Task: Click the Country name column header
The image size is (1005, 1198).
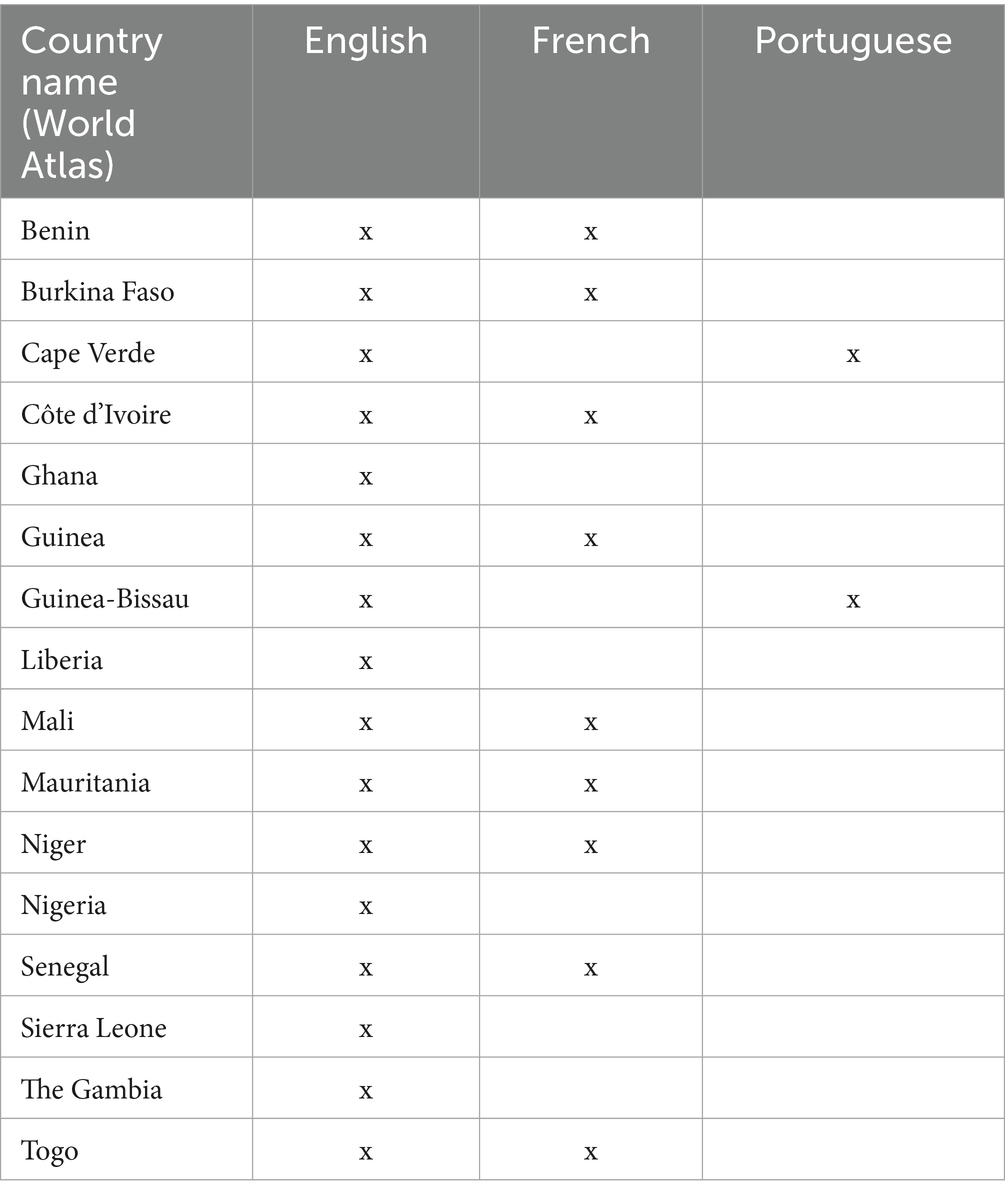Action: [92, 101]
